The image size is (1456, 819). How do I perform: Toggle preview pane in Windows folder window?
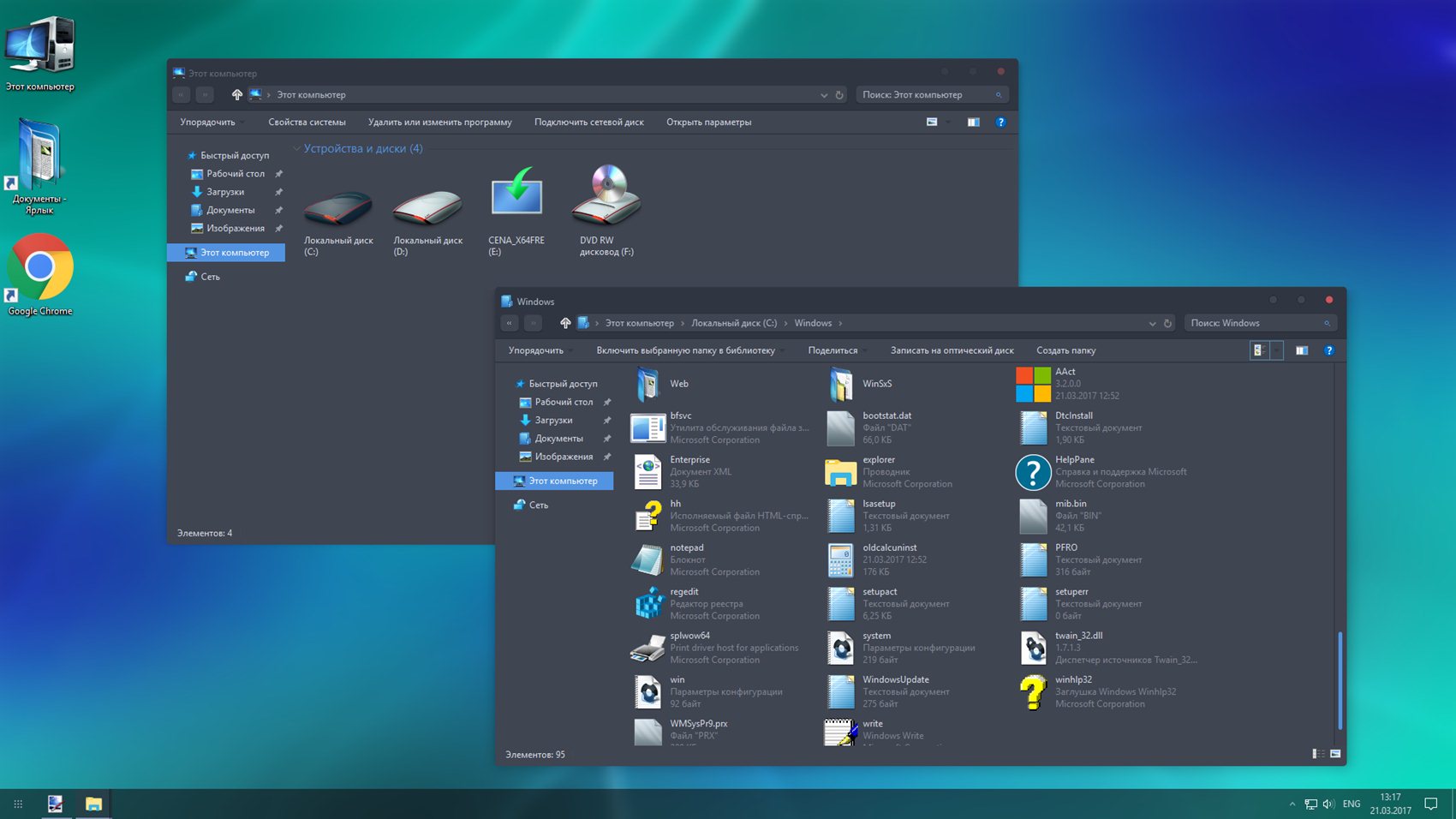point(1301,350)
